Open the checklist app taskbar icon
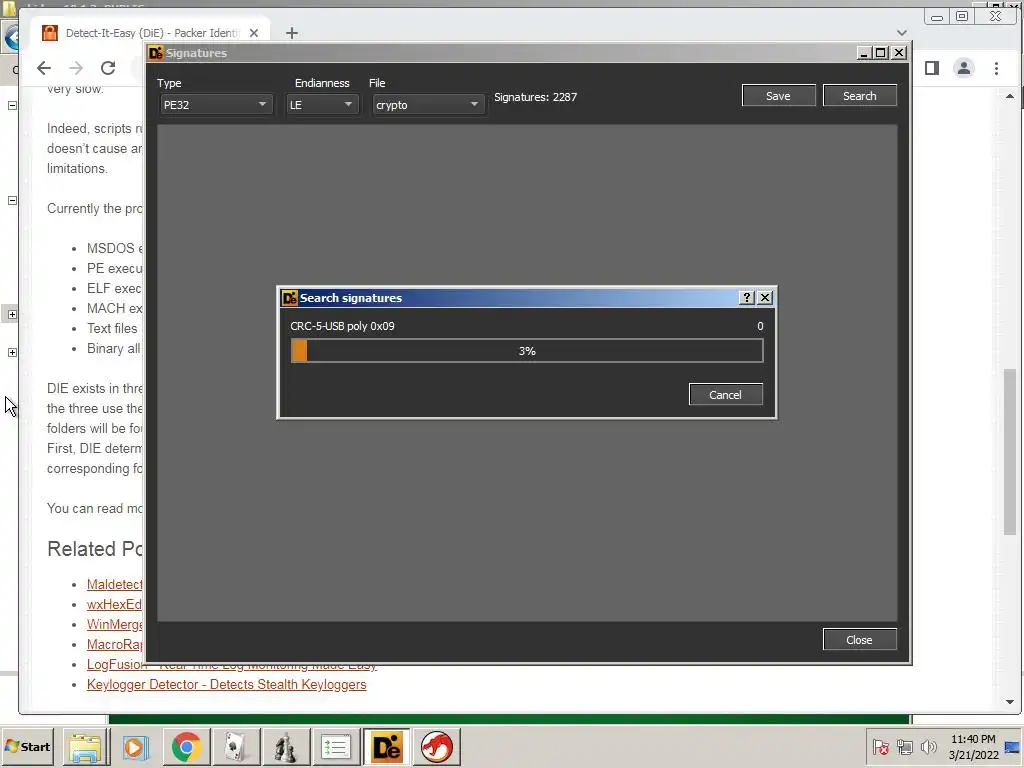 point(336,747)
